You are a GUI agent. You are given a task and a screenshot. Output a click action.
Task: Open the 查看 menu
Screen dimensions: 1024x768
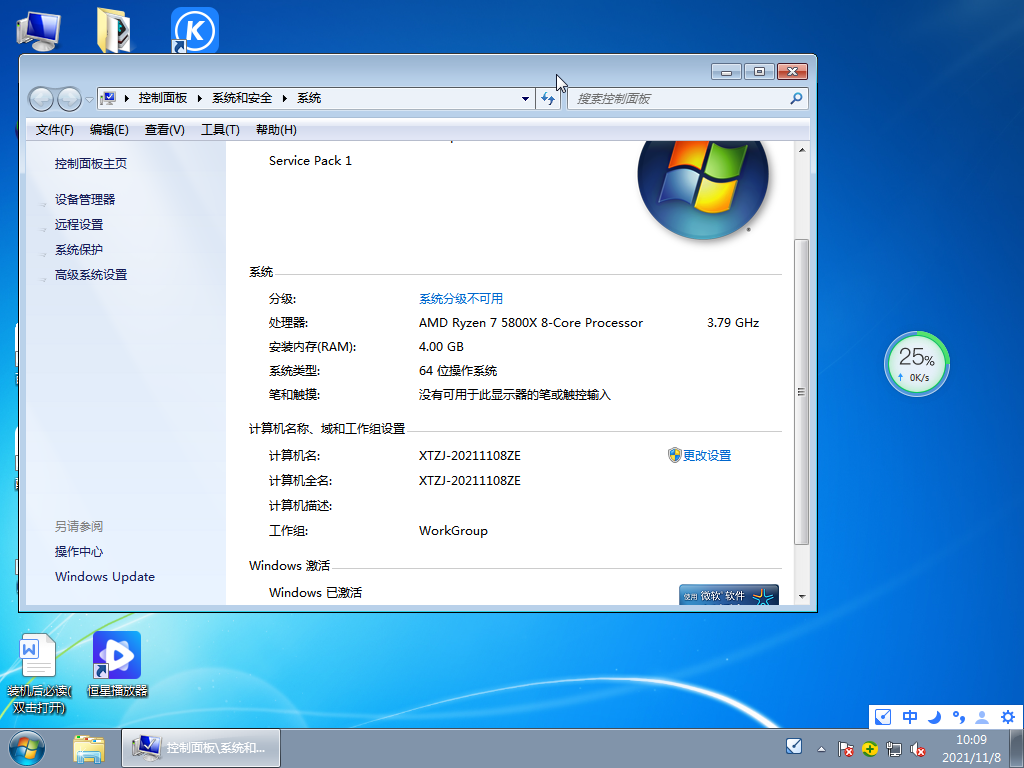click(x=163, y=129)
